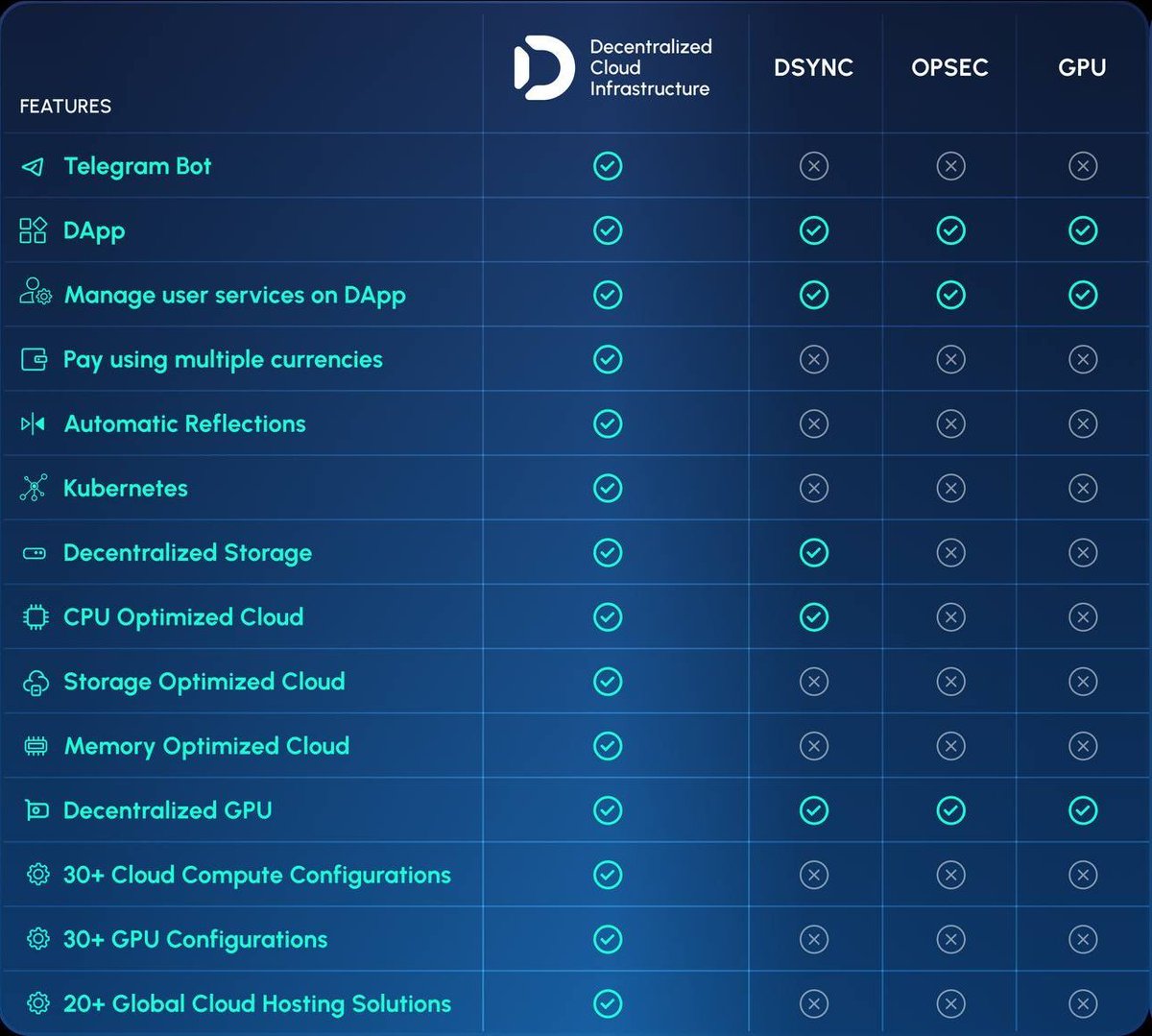This screenshot has height=1036, width=1152.
Task: Click the gear icon for 30+ Cloud Compute Configurations
Action: pyautogui.click(x=38, y=875)
